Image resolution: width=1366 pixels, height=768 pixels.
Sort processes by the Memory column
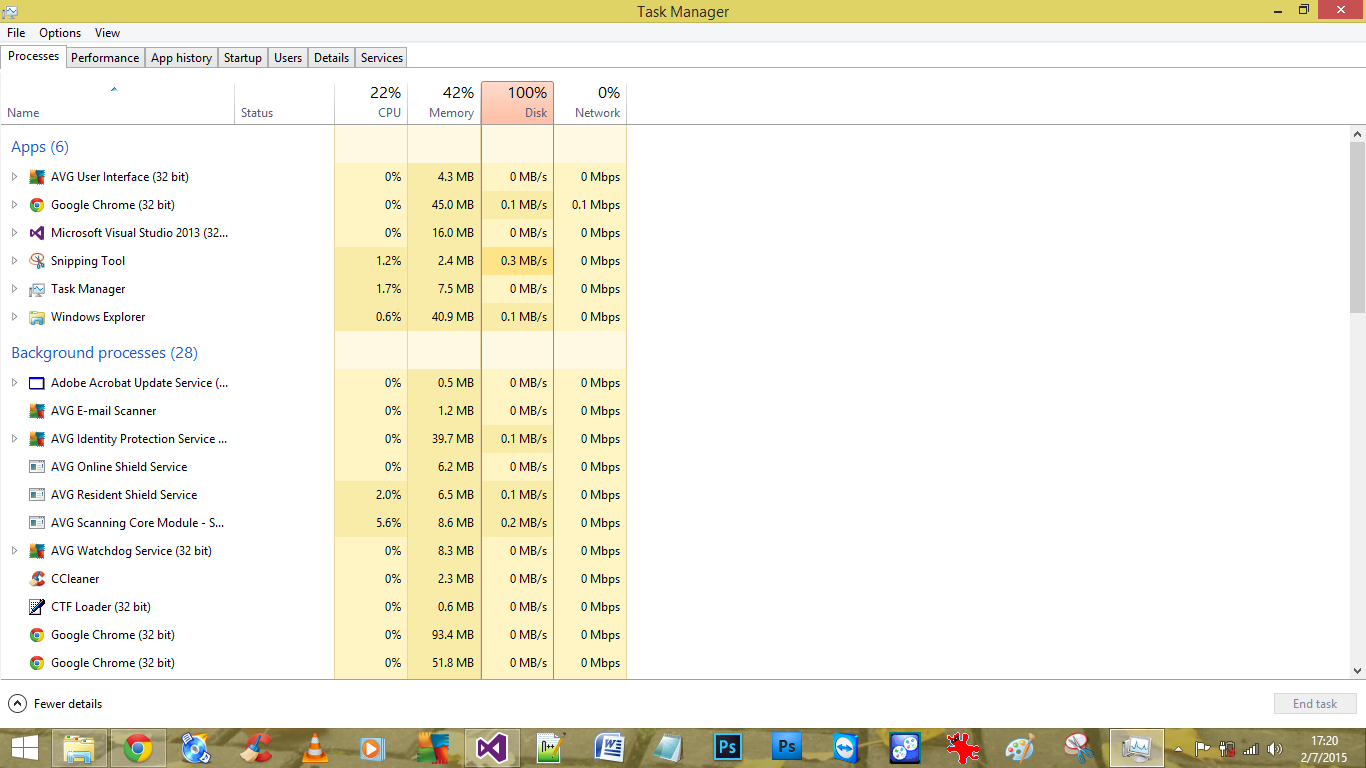(x=444, y=103)
